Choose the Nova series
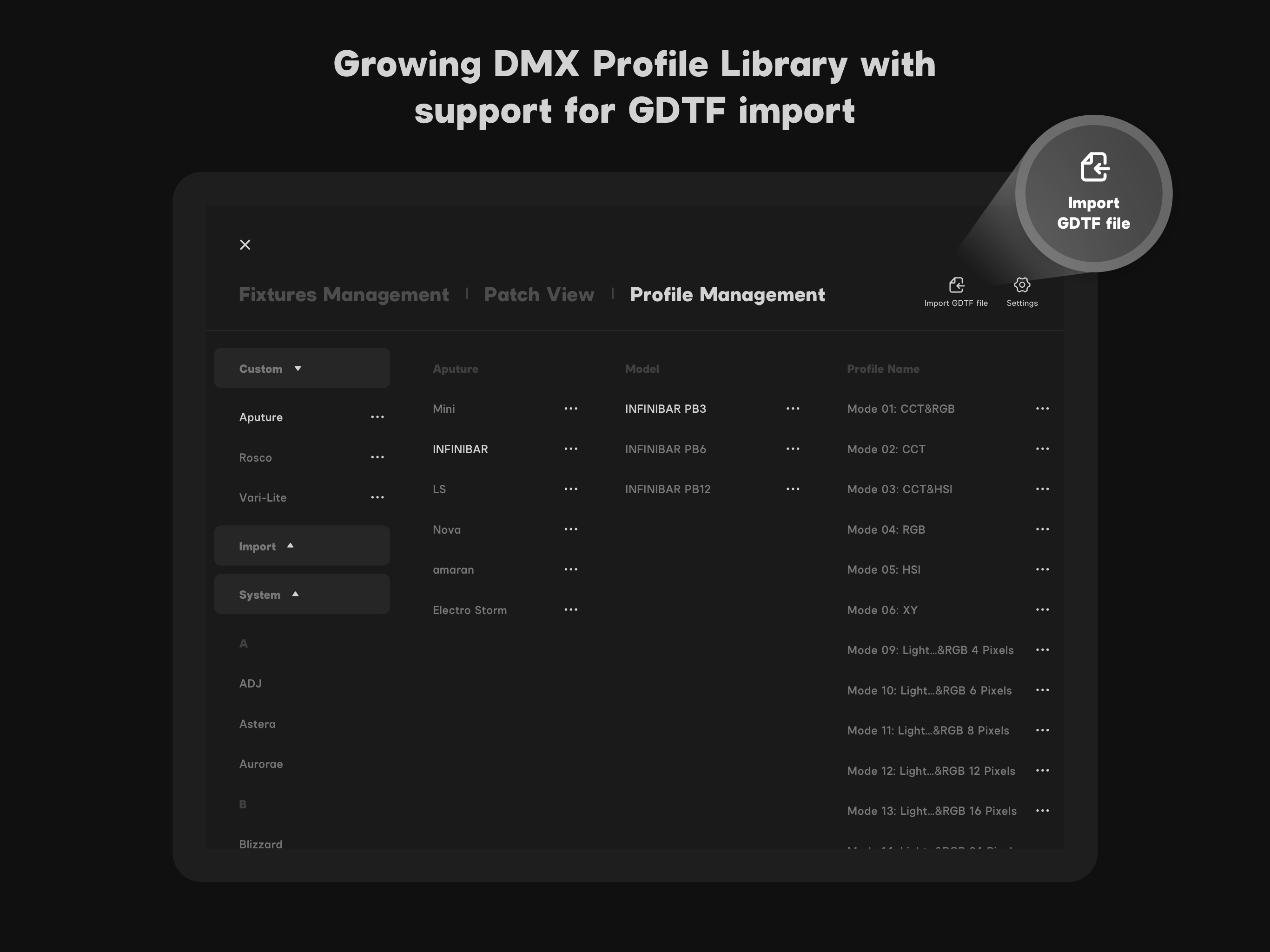 (x=447, y=529)
